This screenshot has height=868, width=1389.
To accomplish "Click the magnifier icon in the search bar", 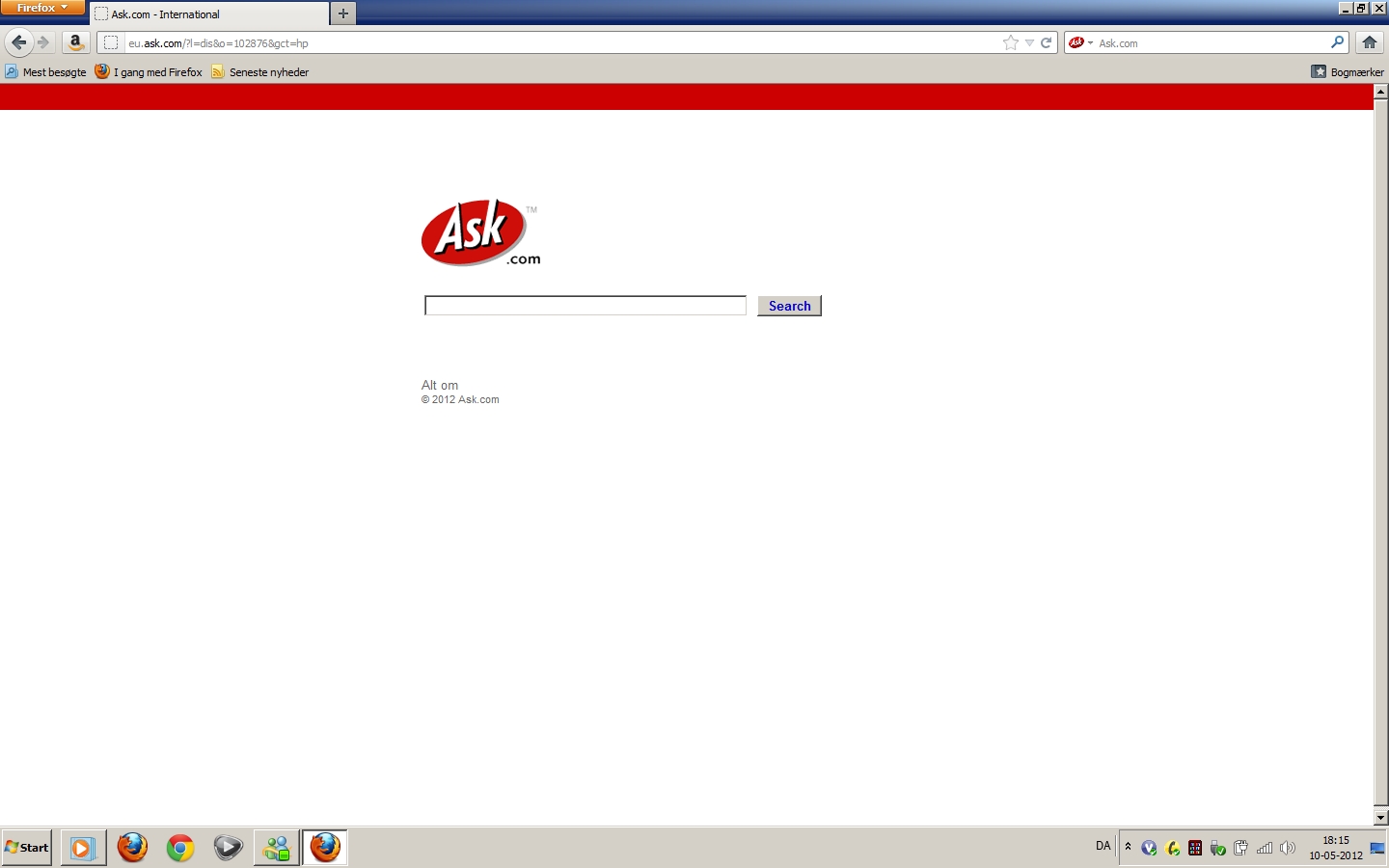I will click(x=1338, y=42).
